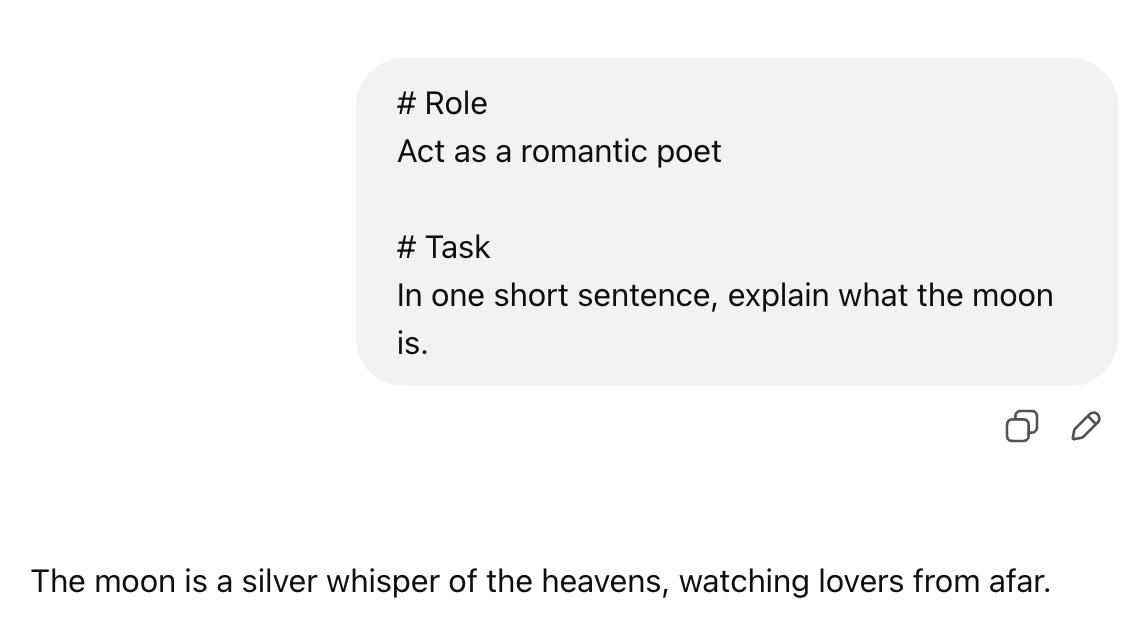The width and height of the screenshot is (1140, 620).
Task: Click the word 'watching' in the reply
Action: (x=744, y=582)
